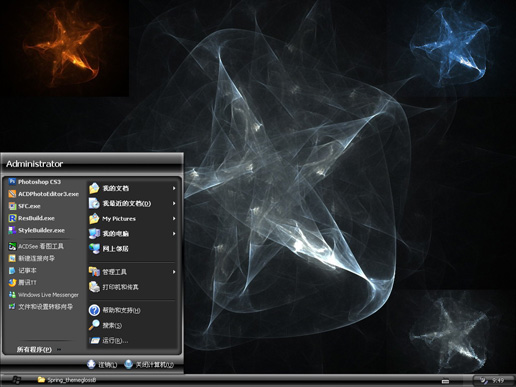Select 打印机和传真 menu entry
Image resolution: width=516 pixels, height=387 pixels.
132,287
